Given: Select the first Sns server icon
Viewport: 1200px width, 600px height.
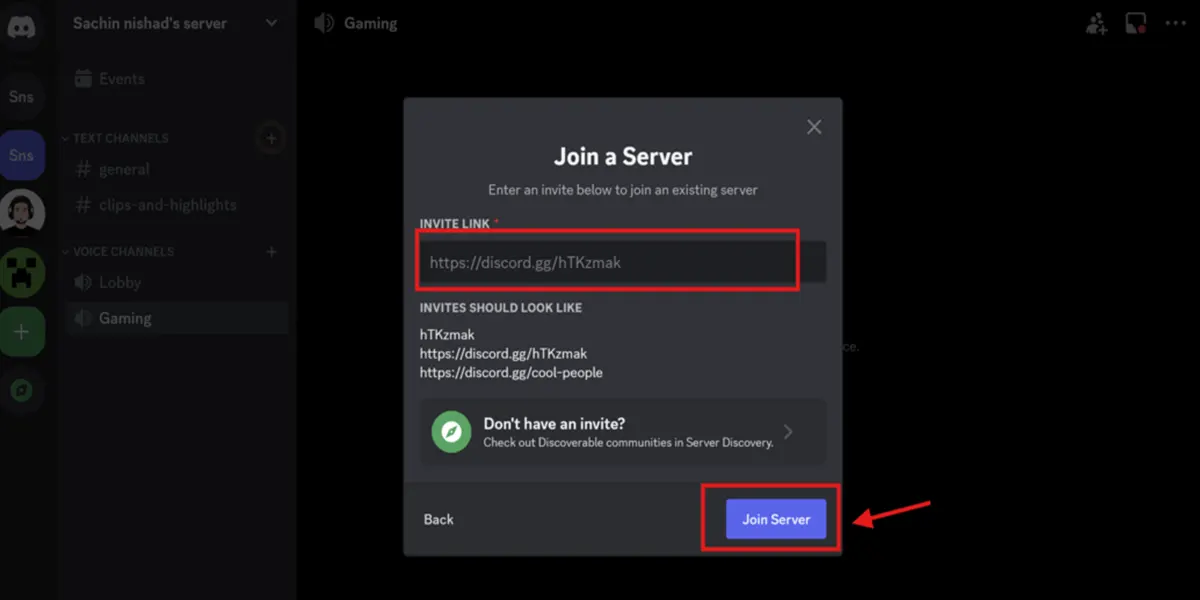Looking at the screenshot, I should (21, 96).
